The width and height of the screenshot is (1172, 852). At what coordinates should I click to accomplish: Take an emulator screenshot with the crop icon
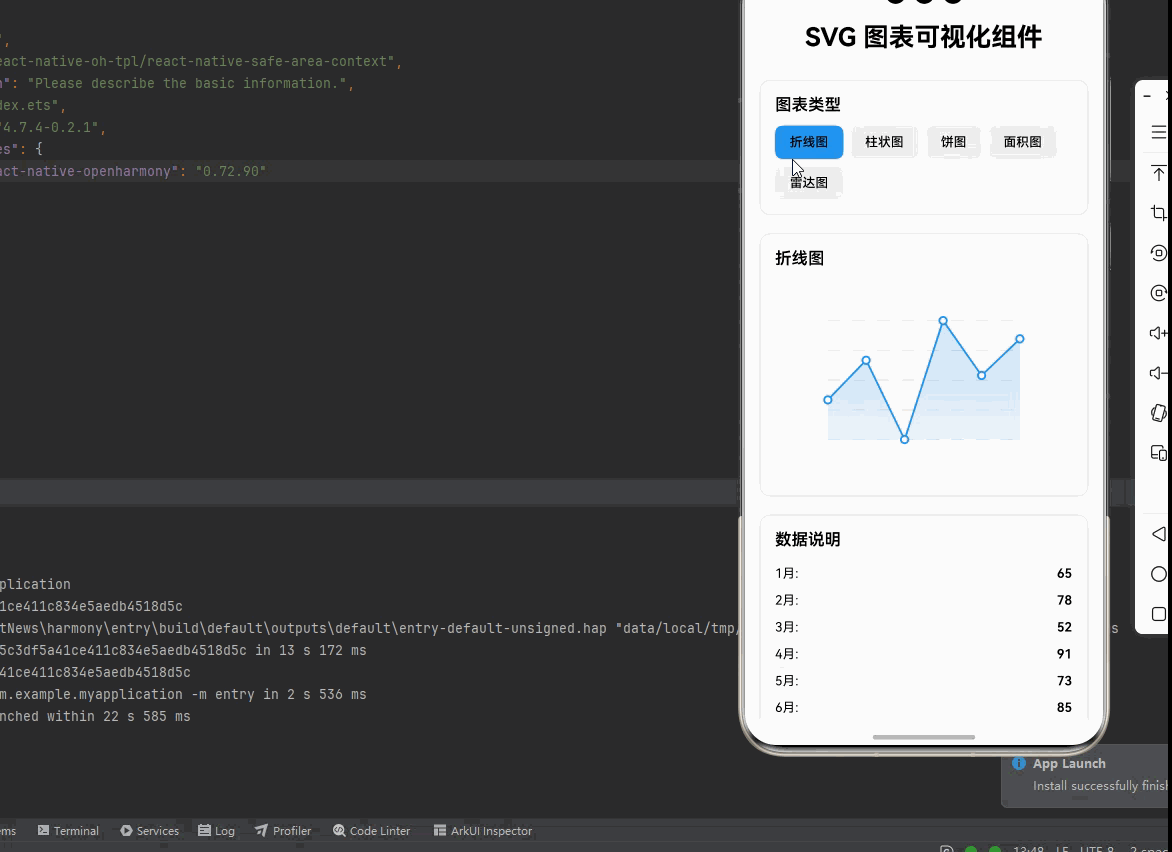1159,213
